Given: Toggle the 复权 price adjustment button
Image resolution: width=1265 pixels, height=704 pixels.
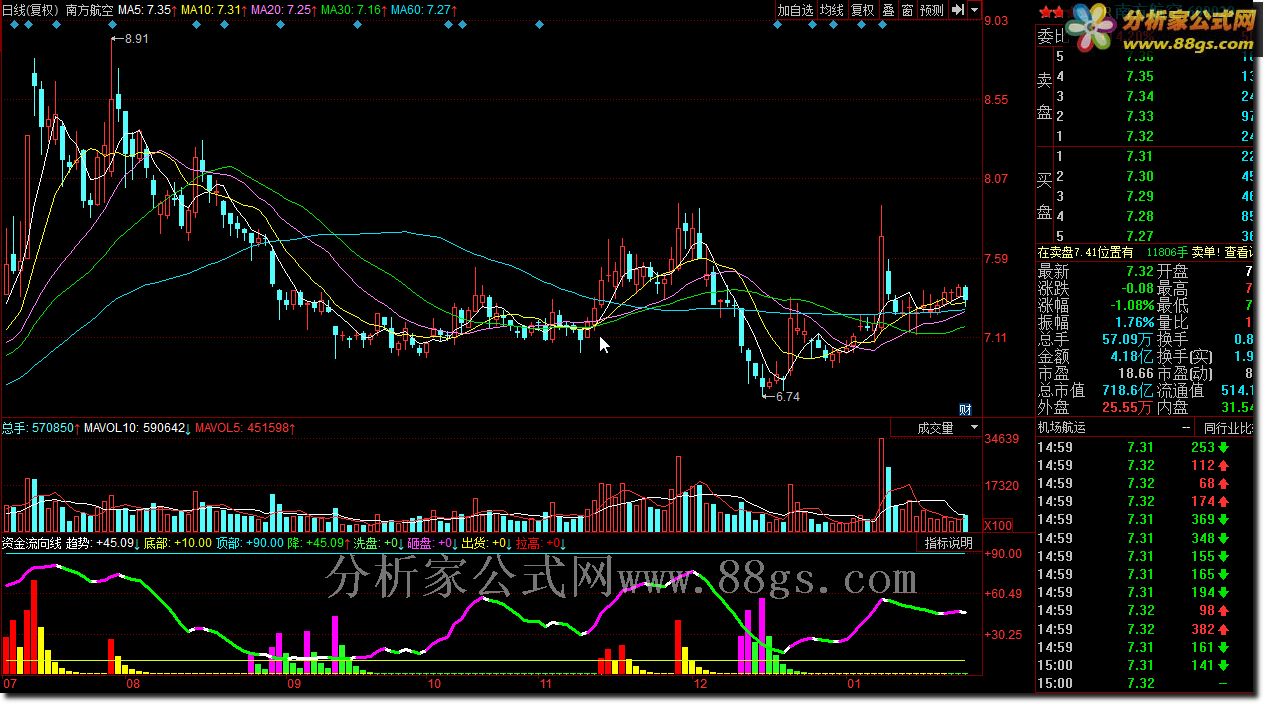Looking at the screenshot, I should point(863,10).
